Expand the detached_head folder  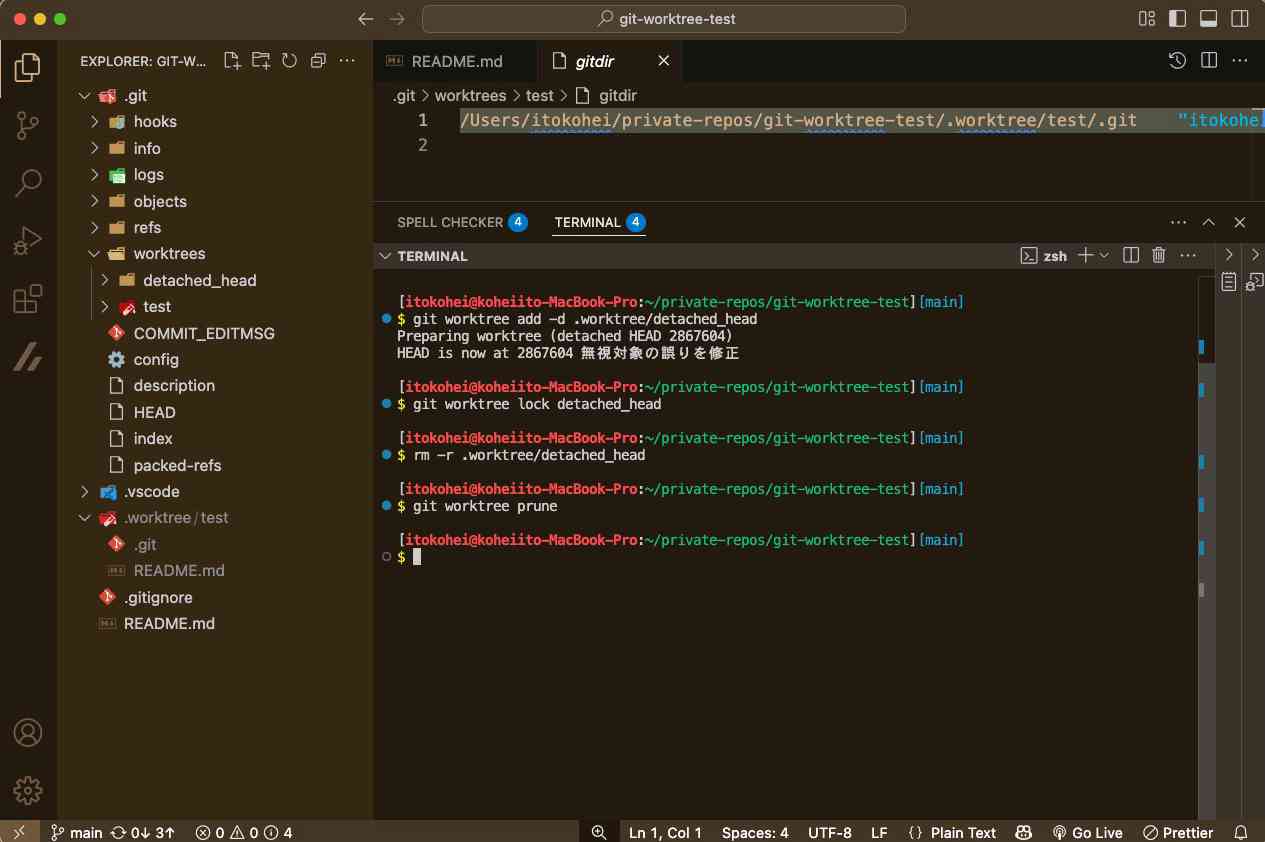(105, 281)
